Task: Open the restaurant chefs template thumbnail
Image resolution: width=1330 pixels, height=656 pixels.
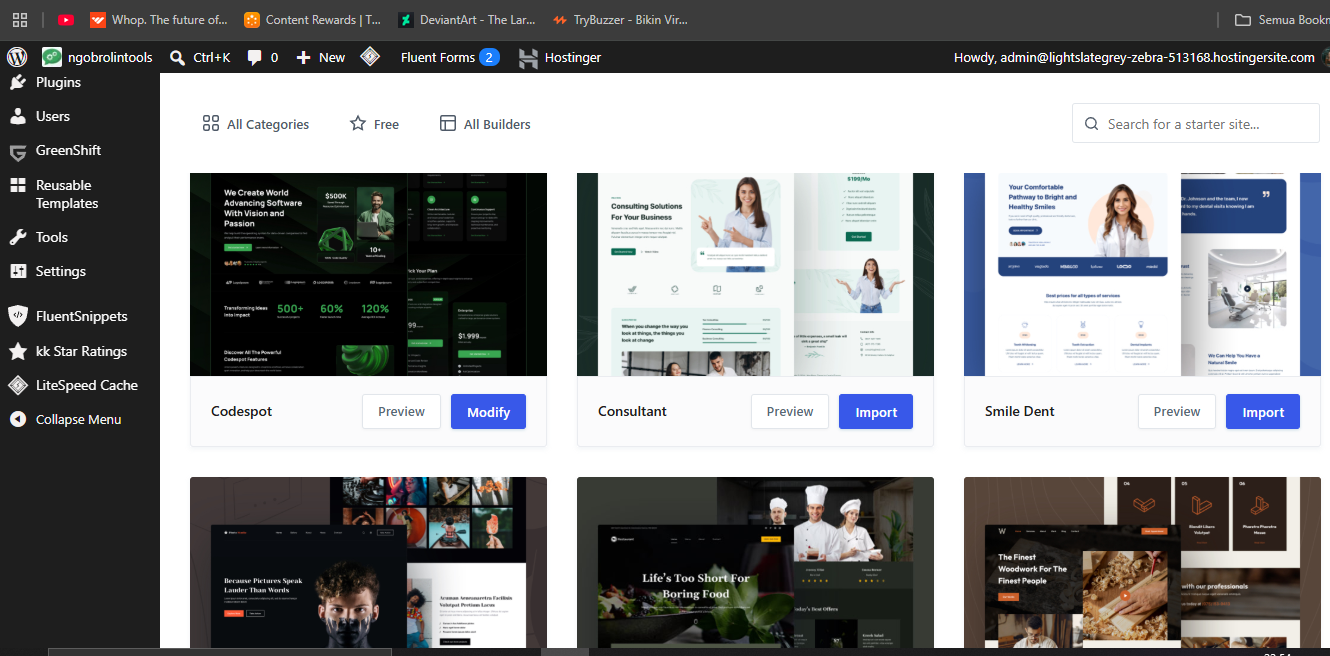Action: (755, 563)
